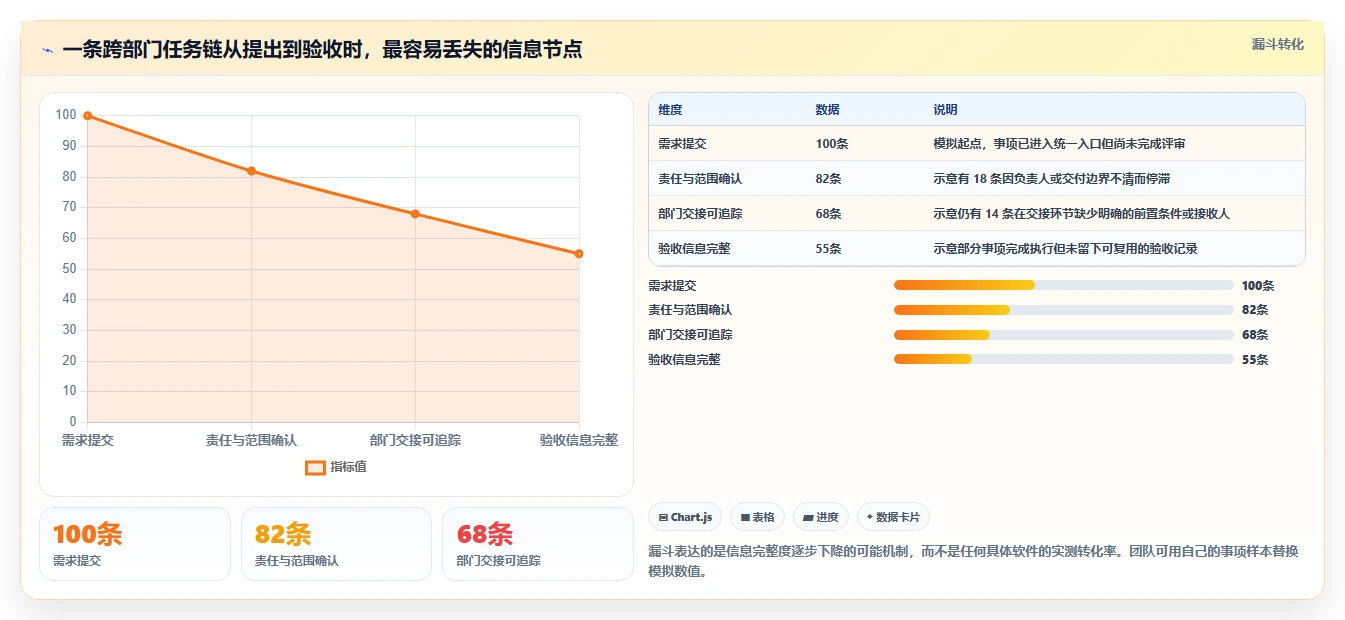Screen dimensions: 1345x620
Task: Click the 68条 value beside the progress bar
Action: pos(1255,335)
